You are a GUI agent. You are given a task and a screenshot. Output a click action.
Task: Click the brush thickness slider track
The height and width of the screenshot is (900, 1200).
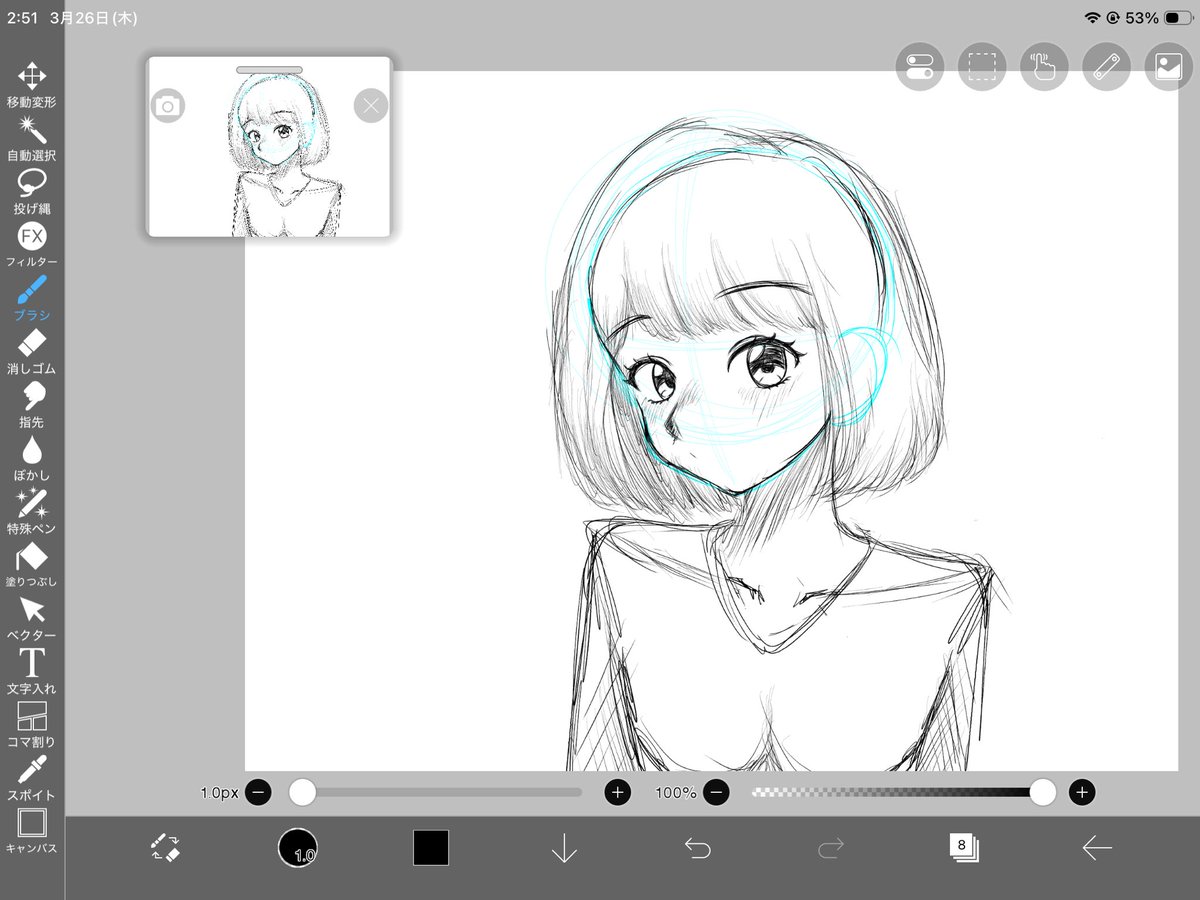tap(436, 792)
